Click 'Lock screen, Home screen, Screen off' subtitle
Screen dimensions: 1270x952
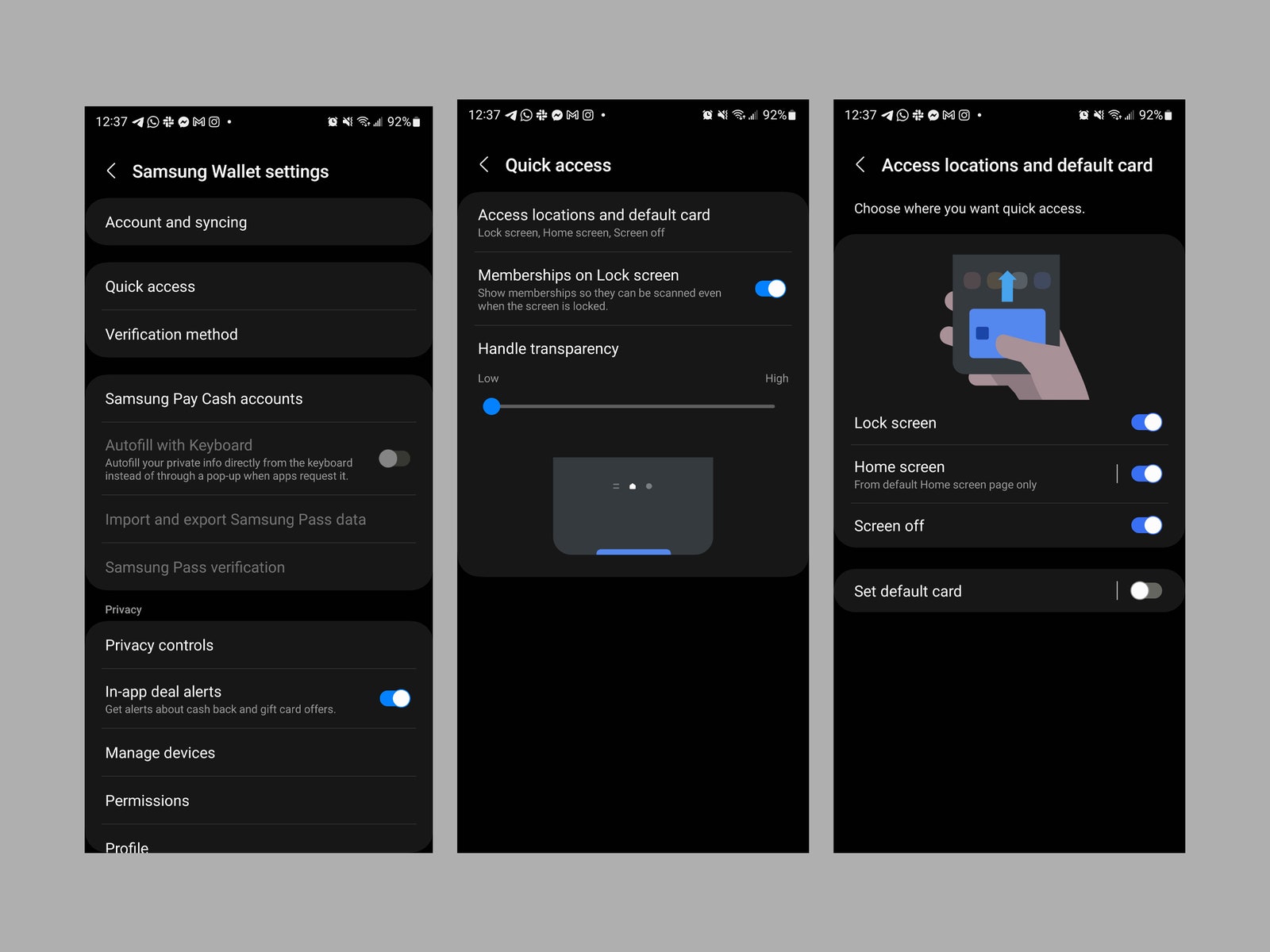tap(571, 232)
